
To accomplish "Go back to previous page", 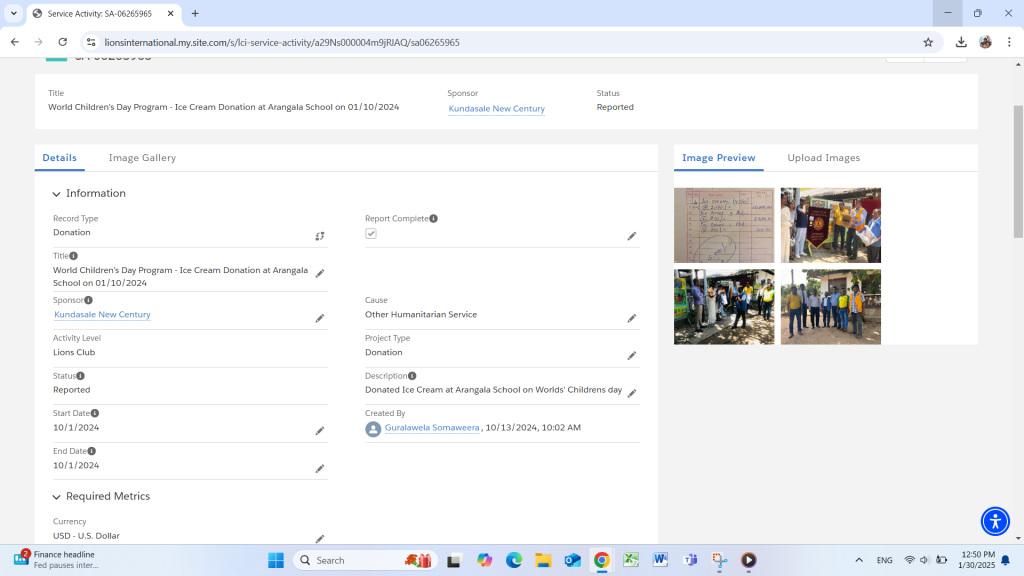I will (x=15, y=42).
